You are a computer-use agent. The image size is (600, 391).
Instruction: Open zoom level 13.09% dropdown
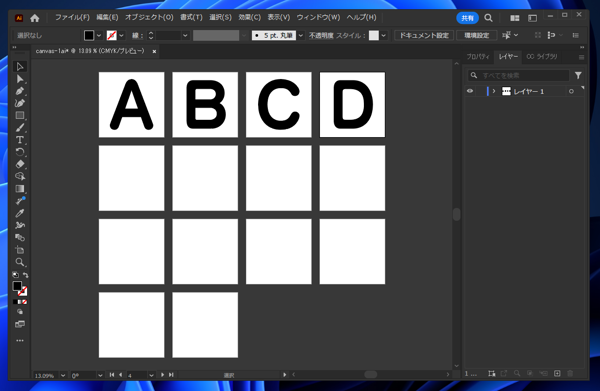tap(63, 375)
